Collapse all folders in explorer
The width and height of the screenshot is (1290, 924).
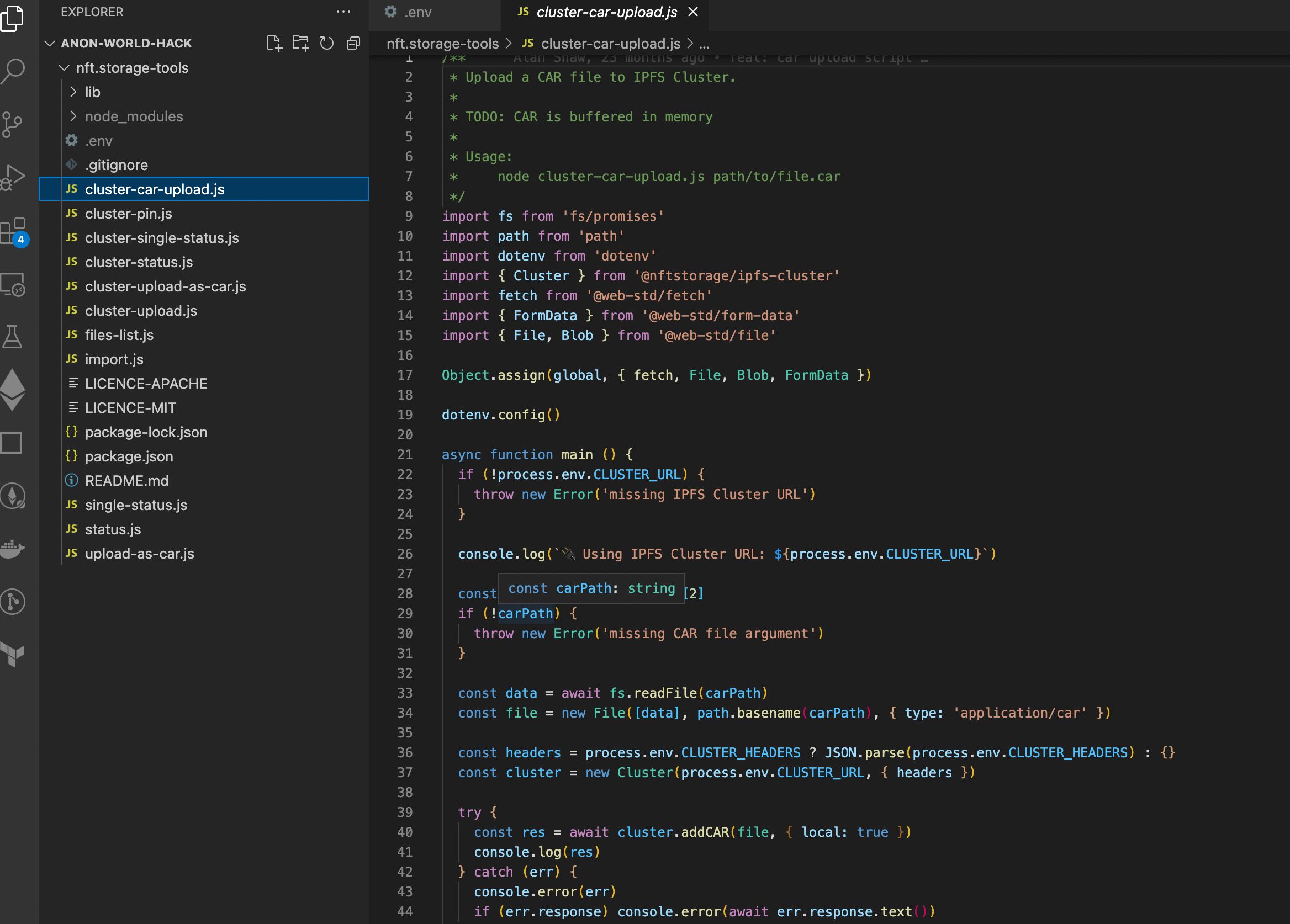(353, 43)
